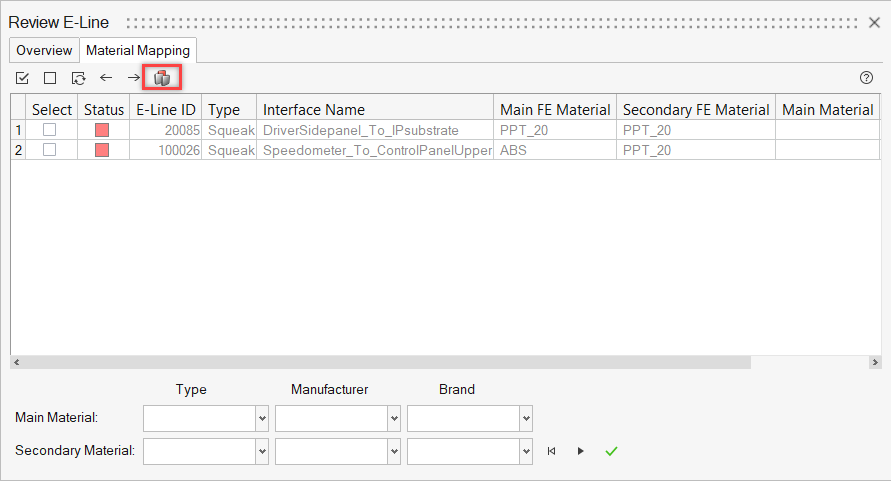Viewport: 891px width, 481px height.
Task: Open help with the question mark icon
Action: (867, 78)
